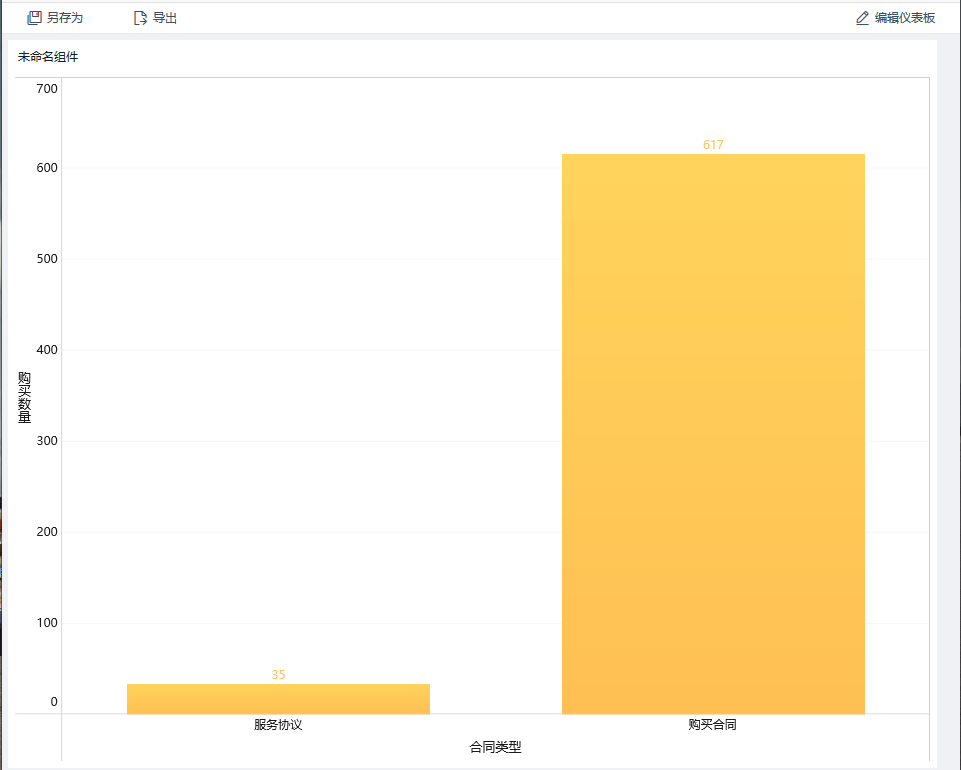
Task: Click the 服务协议 x-axis category label
Action: 278,725
